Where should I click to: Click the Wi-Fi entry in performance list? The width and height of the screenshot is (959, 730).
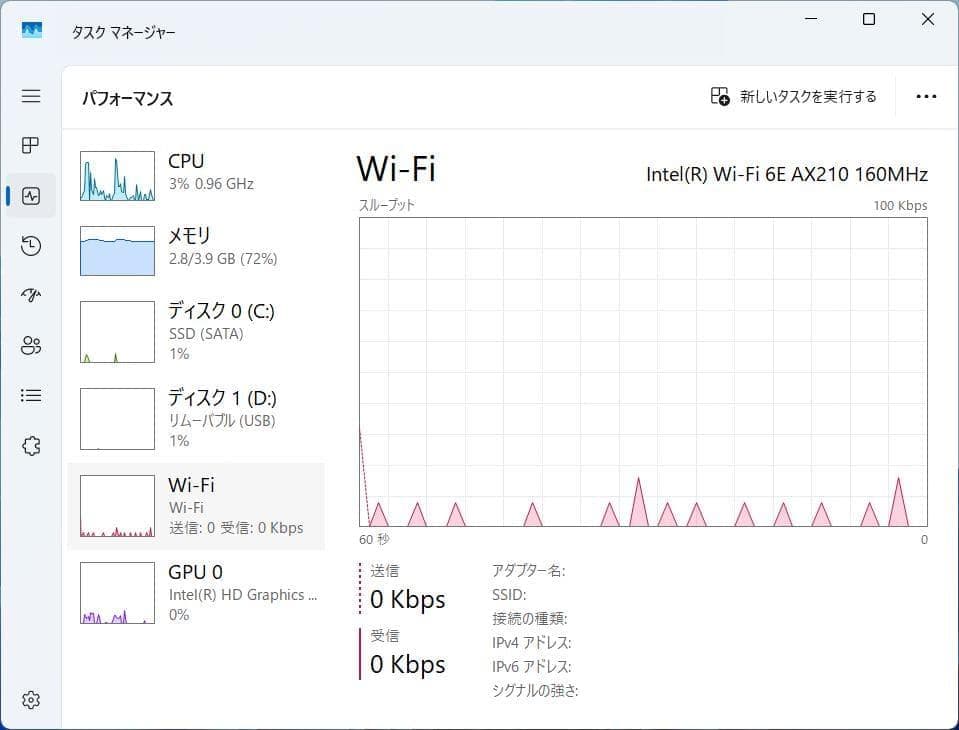pos(197,505)
